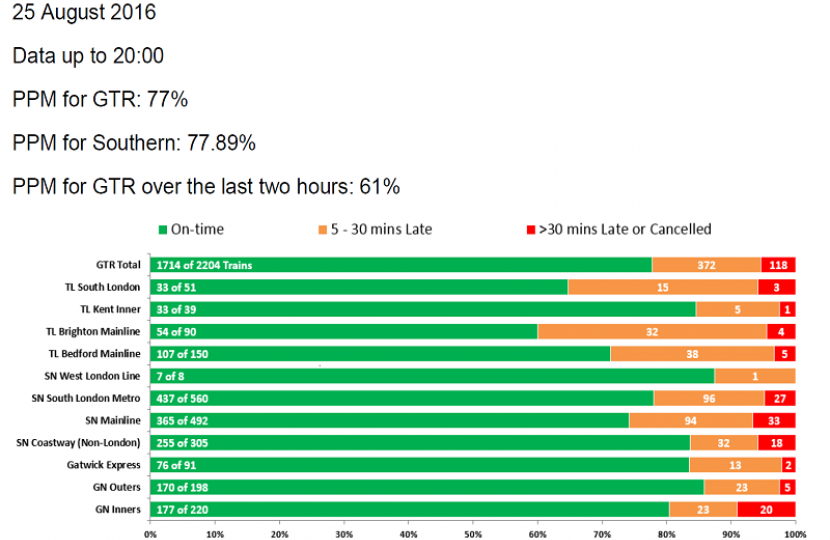Click the orange 94 segment for SN Mainline

tap(690, 420)
